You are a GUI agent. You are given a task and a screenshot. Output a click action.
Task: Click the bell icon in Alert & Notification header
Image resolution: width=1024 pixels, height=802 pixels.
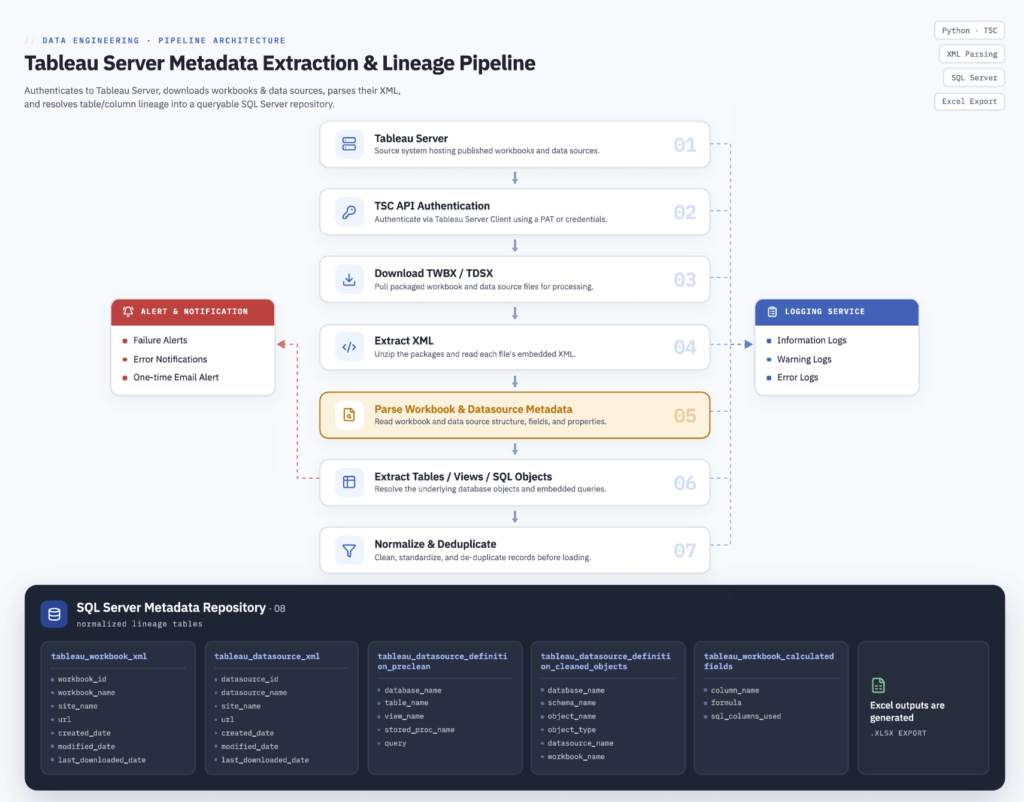point(128,312)
